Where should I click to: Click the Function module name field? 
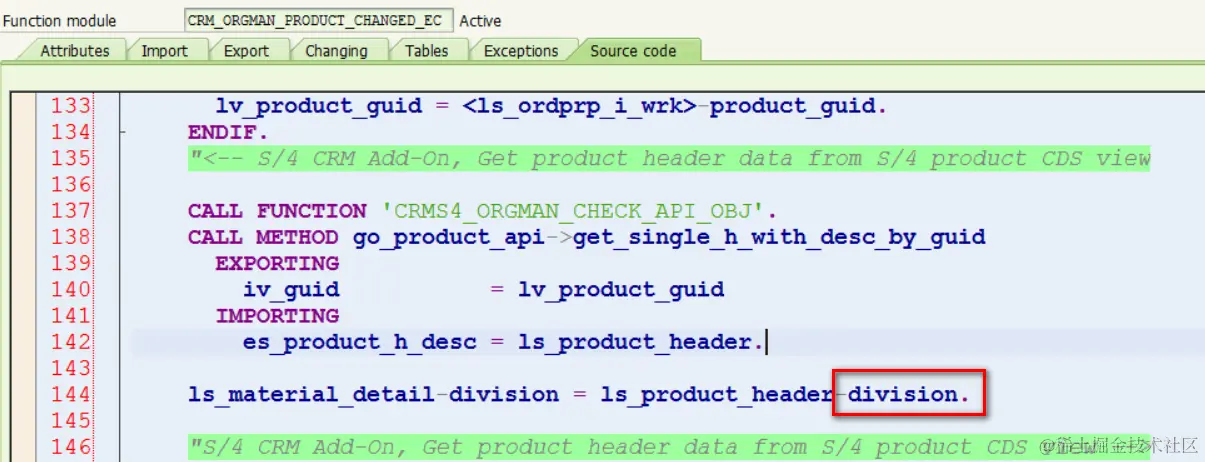[x=319, y=20]
